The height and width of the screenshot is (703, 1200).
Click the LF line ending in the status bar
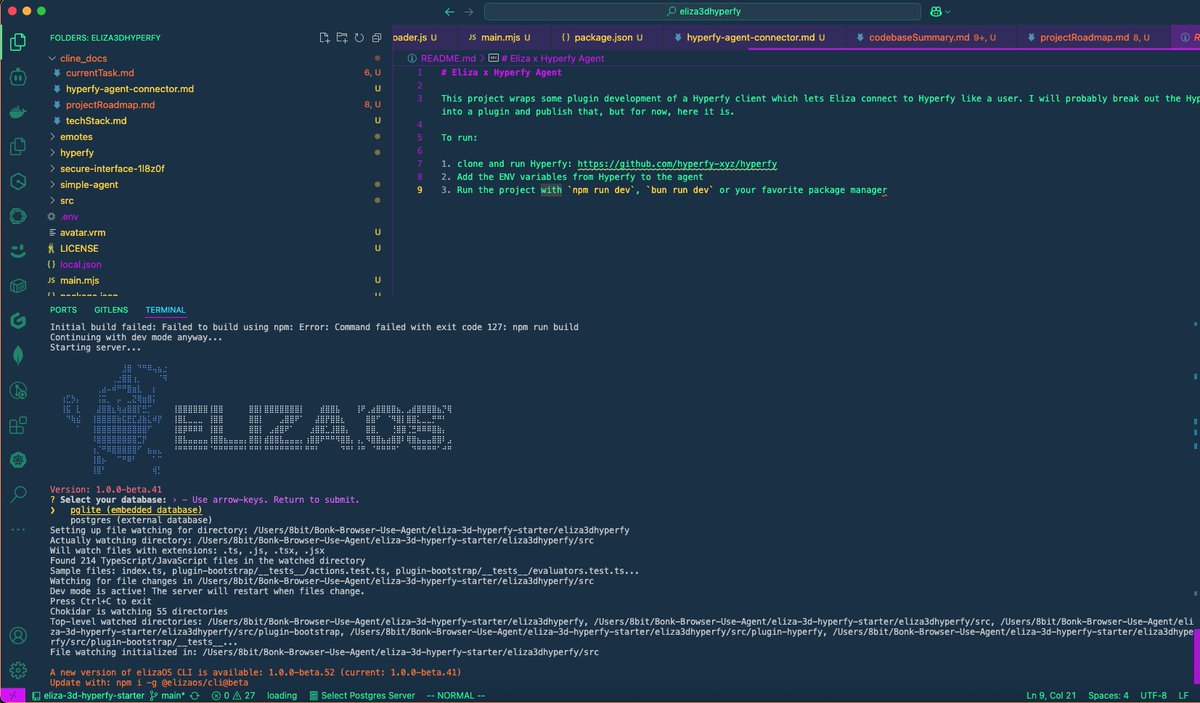coord(1184,695)
